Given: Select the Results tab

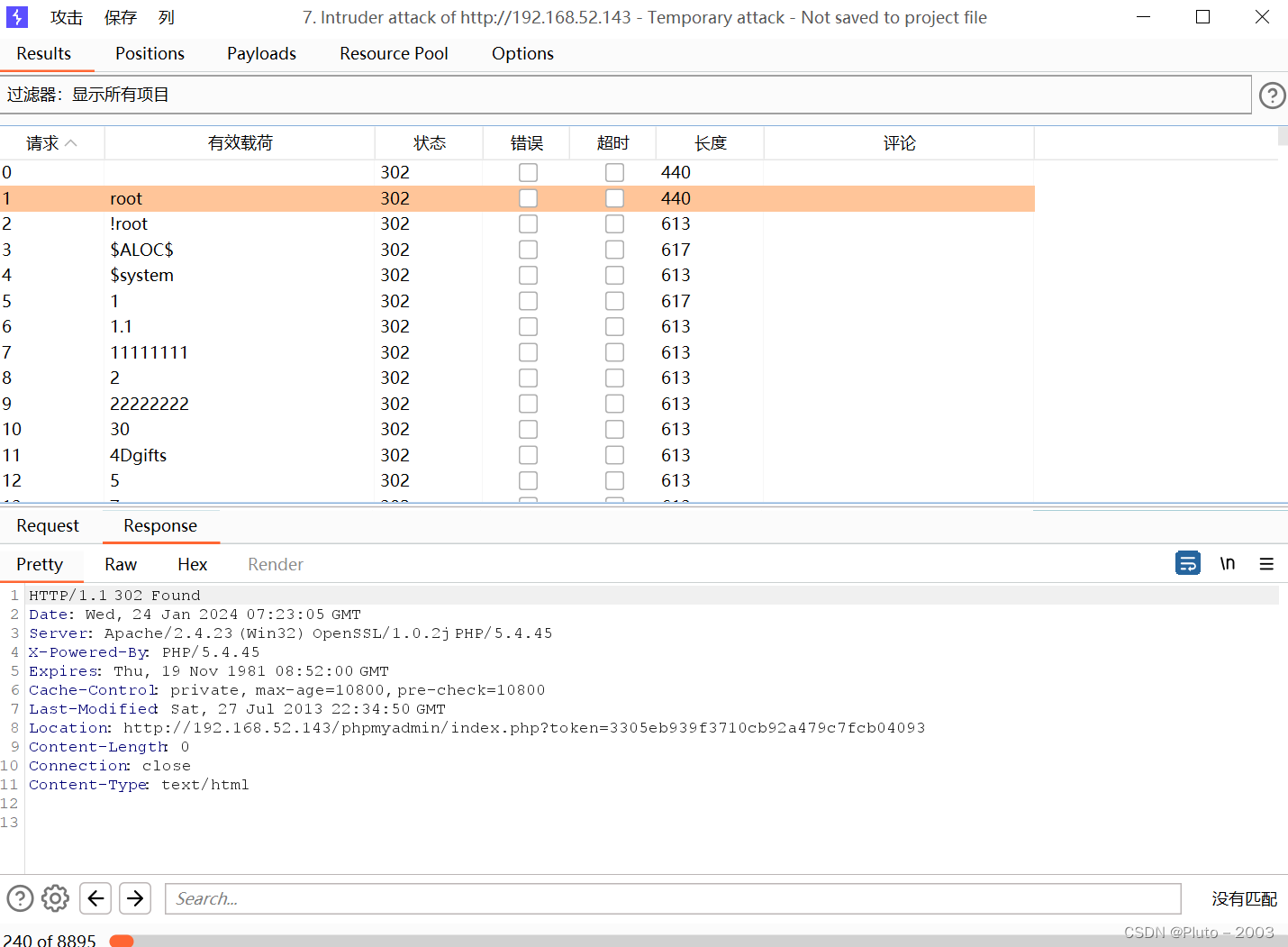Looking at the screenshot, I should 43,54.
